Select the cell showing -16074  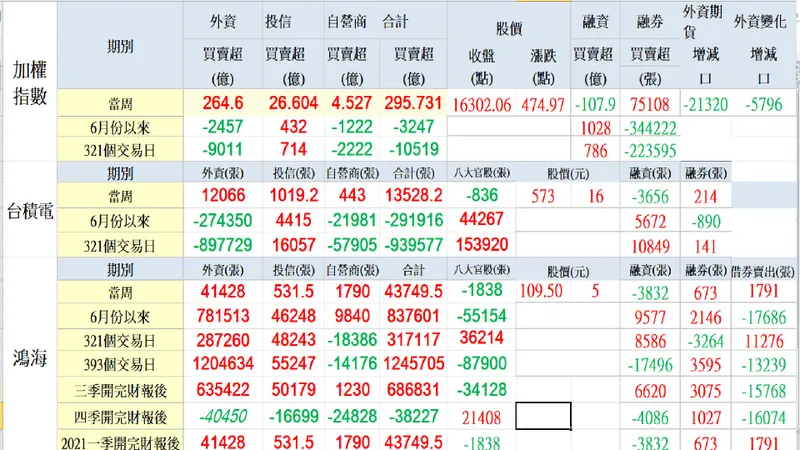763,418
